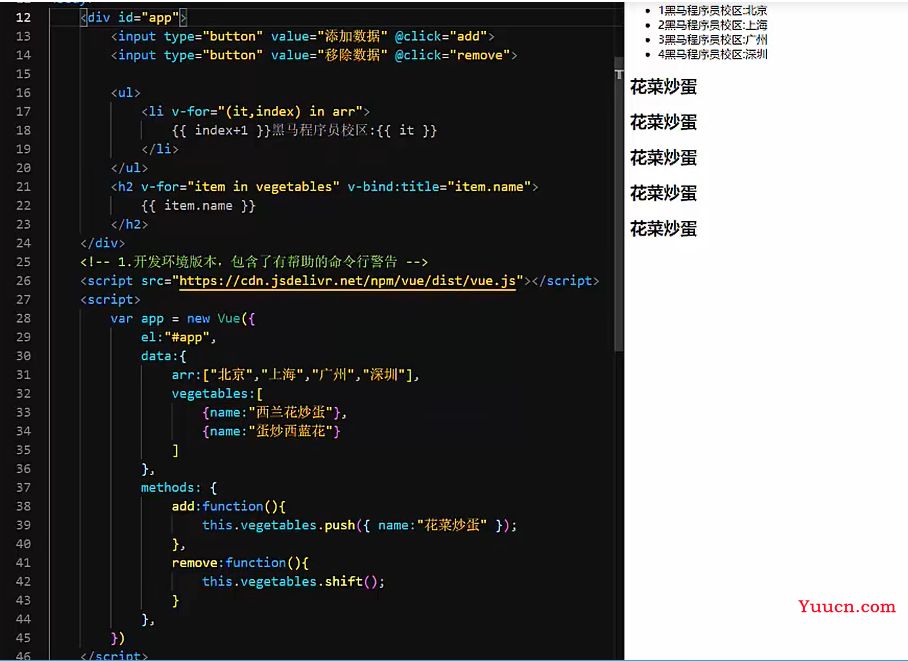Select list item "1黑马程序员校区:北京" in preview
This screenshot has width=908, height=661.
pos(712,10)
